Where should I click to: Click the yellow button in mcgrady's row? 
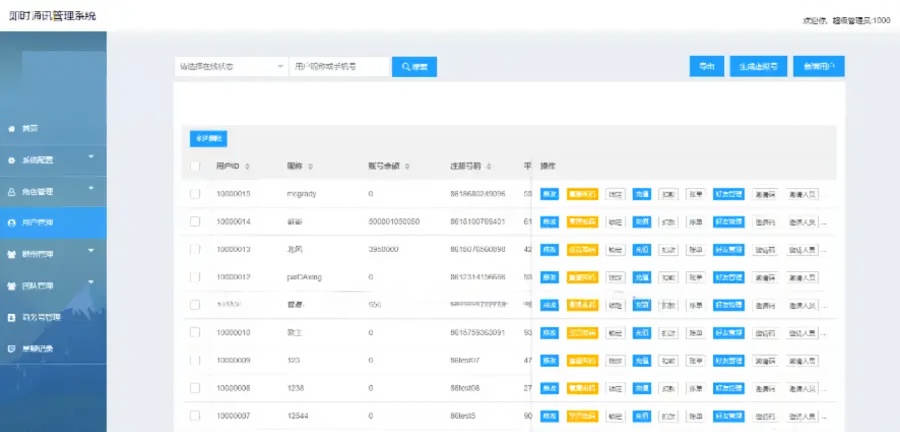(x=582, y=194)
